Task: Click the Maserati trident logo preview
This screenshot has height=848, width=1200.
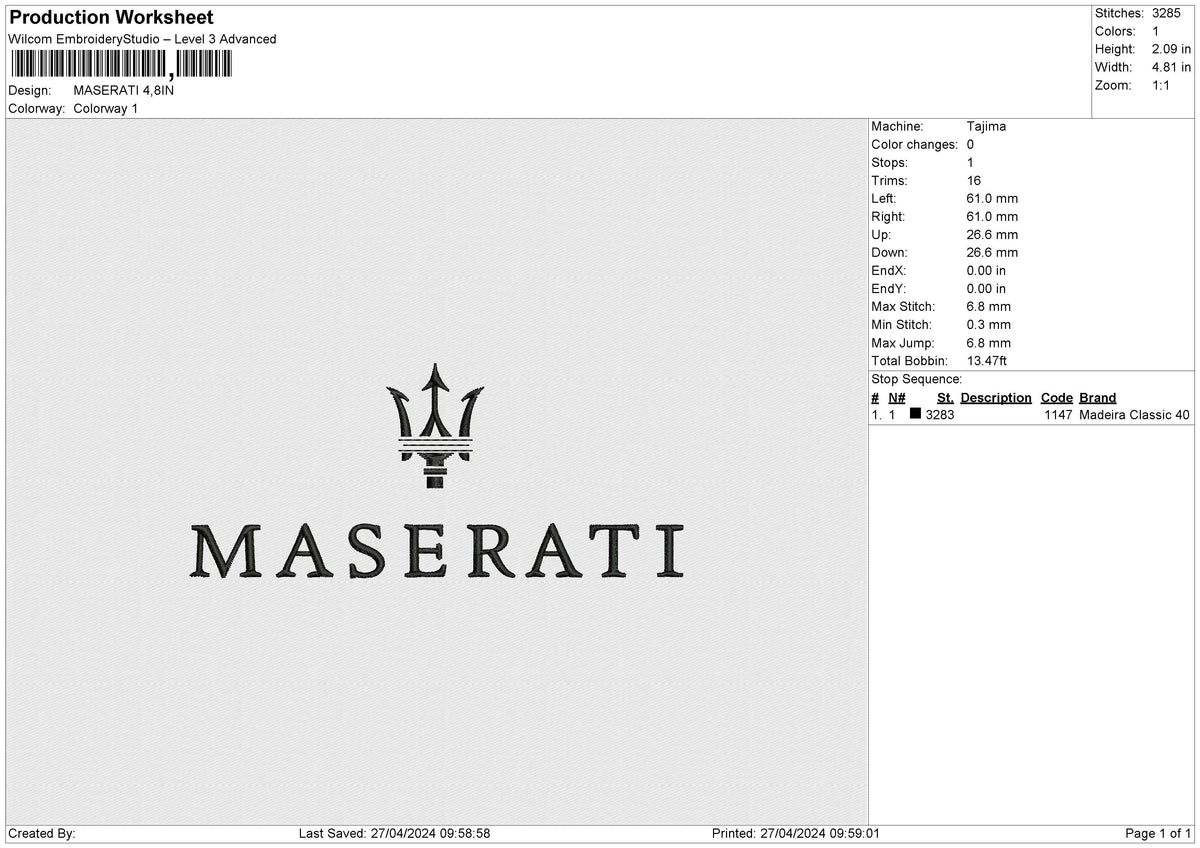Action: pyautogui.click(x=435, y=425)
